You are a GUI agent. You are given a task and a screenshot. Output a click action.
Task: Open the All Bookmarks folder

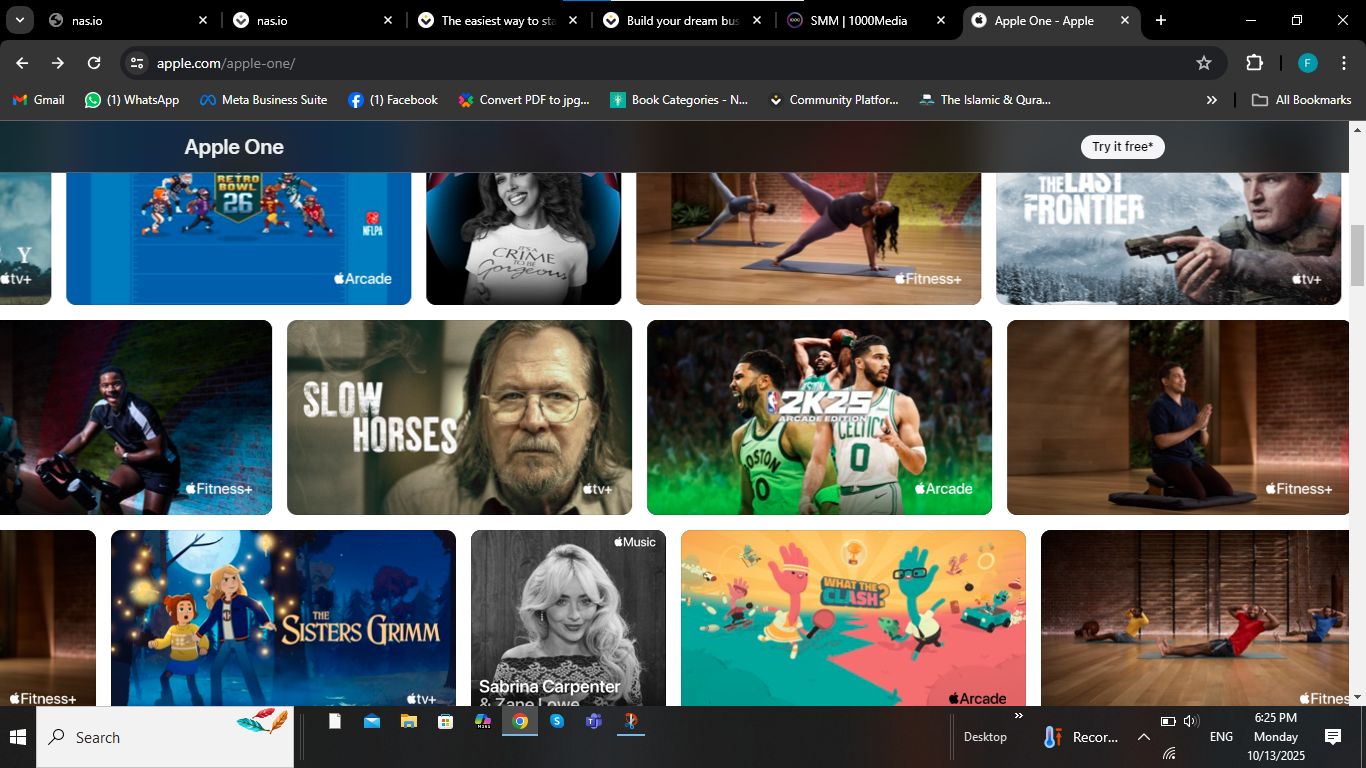(1302, 100)
